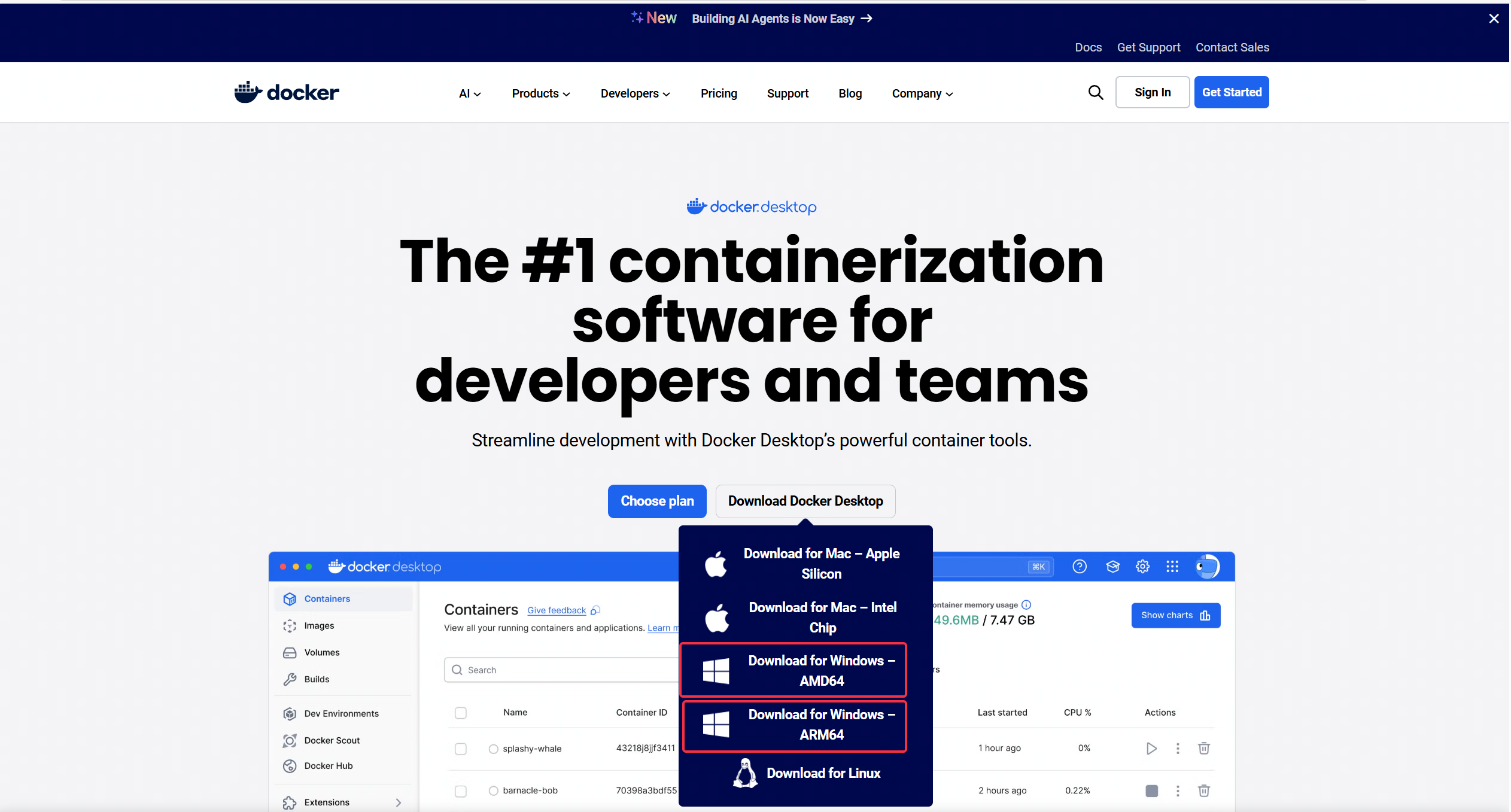Viewport: 1511px width, 812px height.
Task: Click the Docker Scout icon in sidebar
Action: coord(290,740)
